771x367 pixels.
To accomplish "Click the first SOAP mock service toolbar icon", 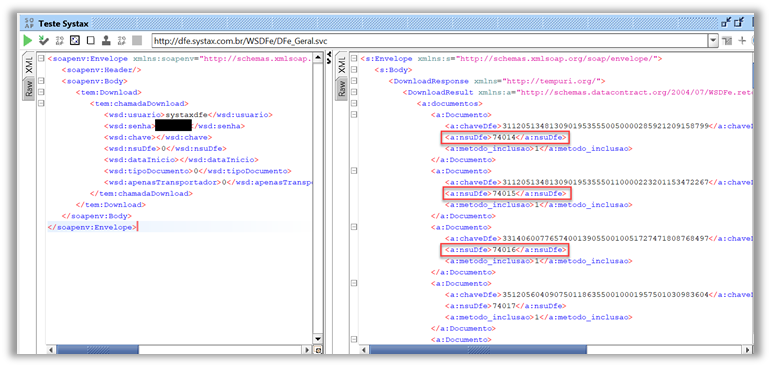I will tap(60, 40).
